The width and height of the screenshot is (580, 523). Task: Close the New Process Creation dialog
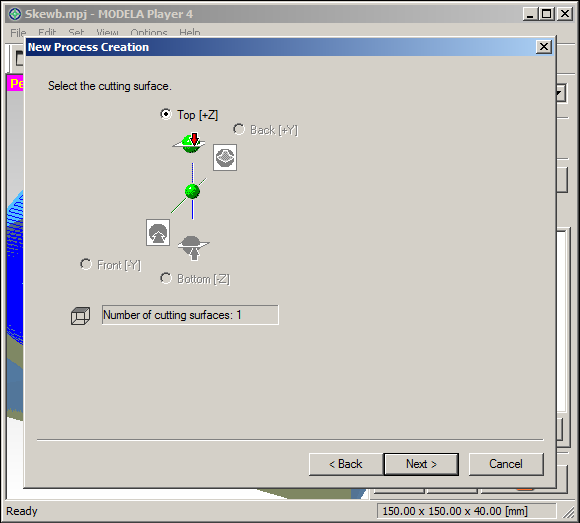[x=544, y=47]
